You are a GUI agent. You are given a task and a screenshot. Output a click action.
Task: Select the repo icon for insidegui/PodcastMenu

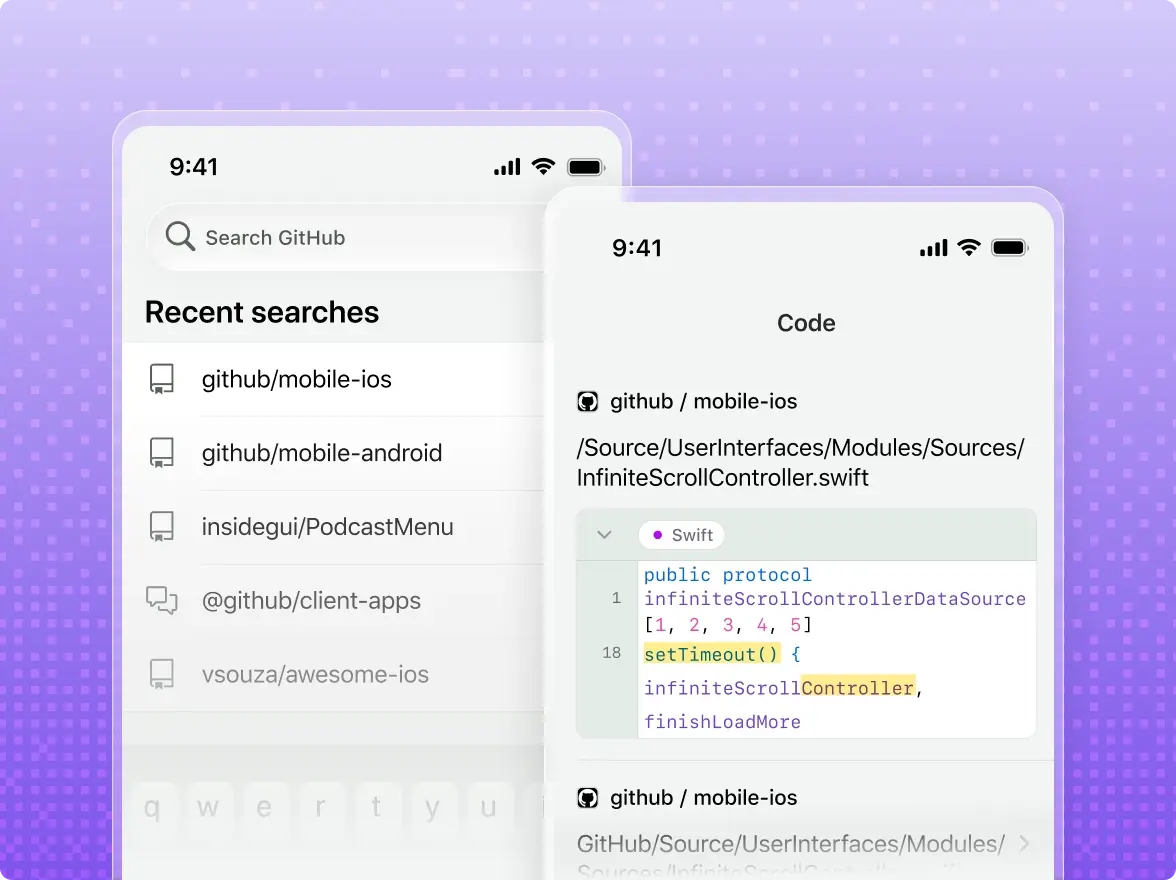pos(161,527)
